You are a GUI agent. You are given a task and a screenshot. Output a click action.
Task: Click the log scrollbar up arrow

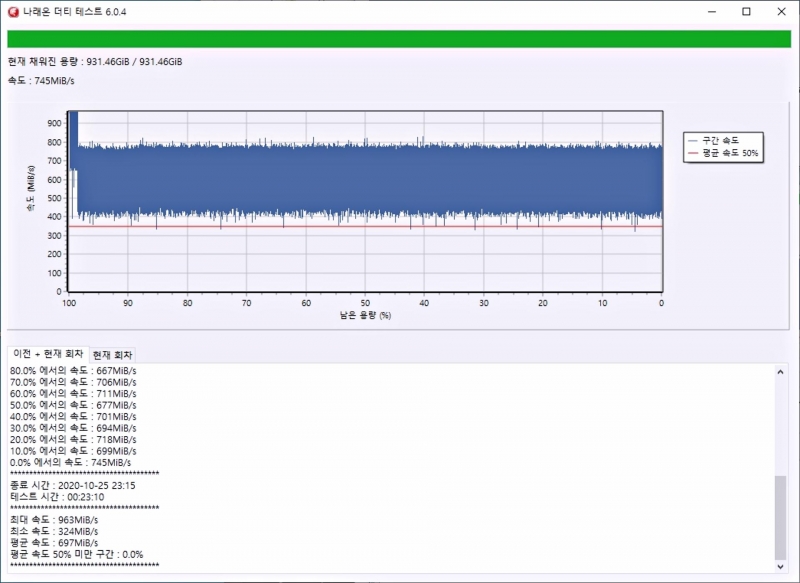tap(780, 372)
